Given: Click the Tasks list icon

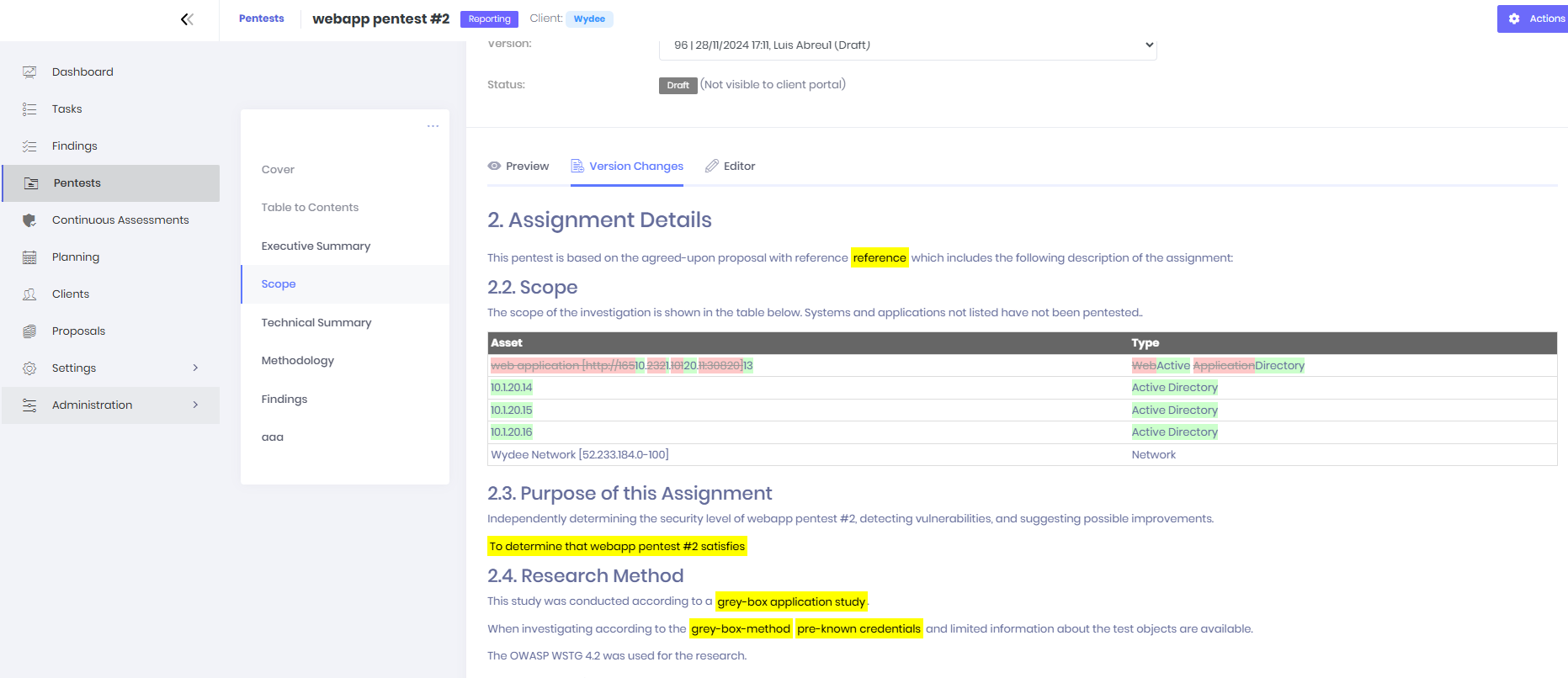Looking at the screenshot, I should (29, 109).
